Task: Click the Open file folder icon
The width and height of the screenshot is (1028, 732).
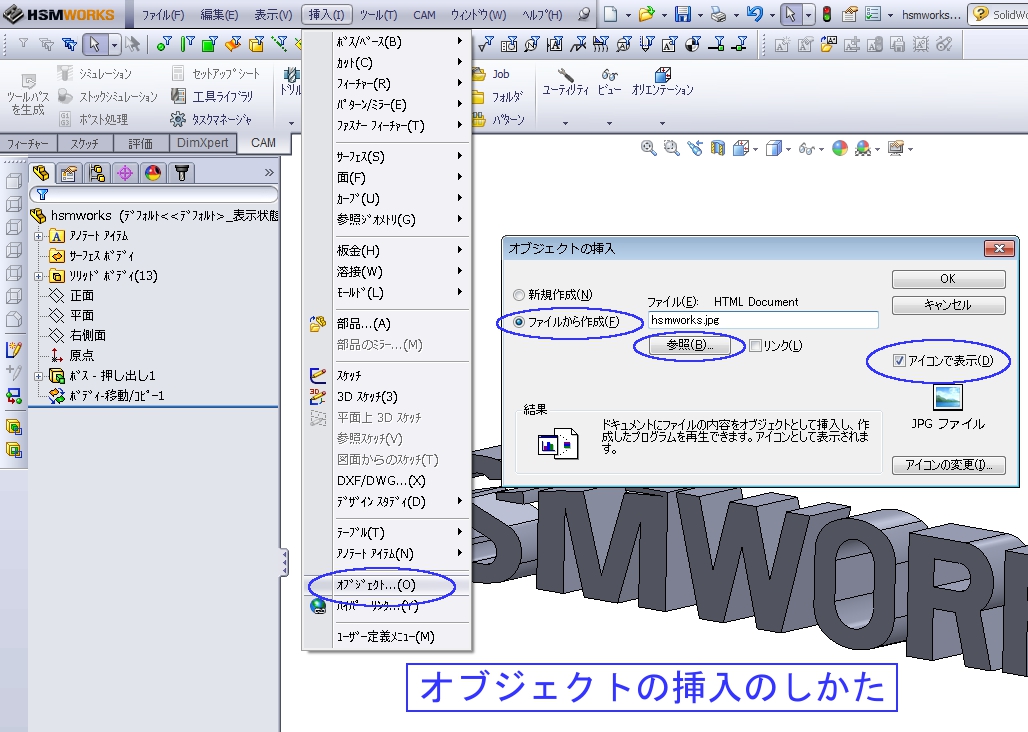Action: (x=646, y=14)
